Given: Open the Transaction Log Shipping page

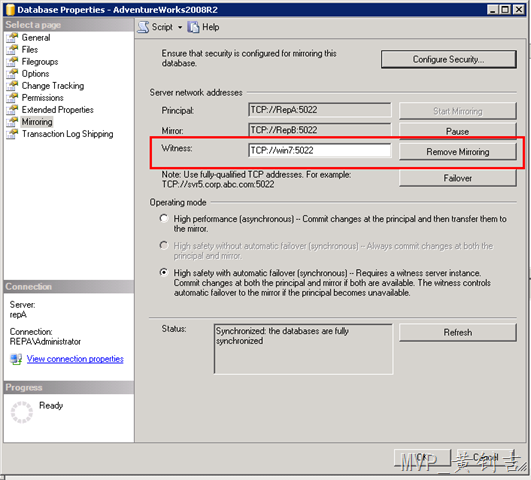Looking at the screenshot, I should pyautogui.click(x=67, y=133).
